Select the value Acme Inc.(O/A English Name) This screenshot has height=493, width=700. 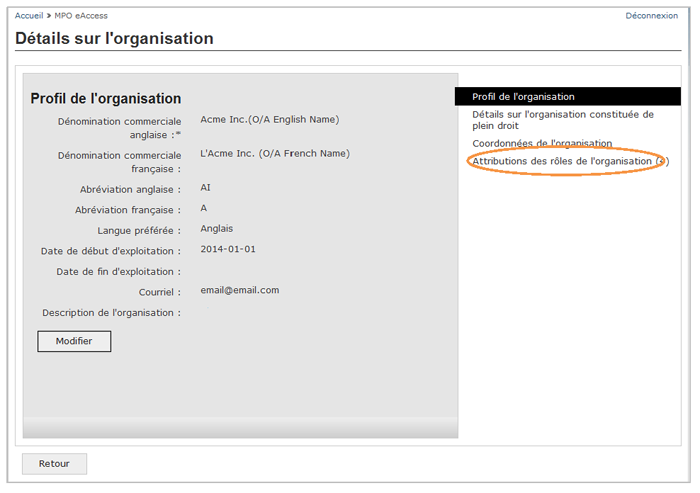coord(270,120)
